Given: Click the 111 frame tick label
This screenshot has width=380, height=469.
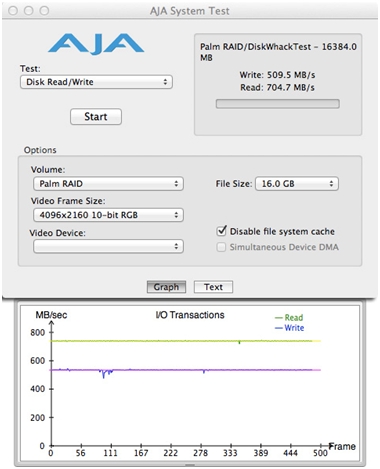Looking at the screenshot, I should coord(110,453).
